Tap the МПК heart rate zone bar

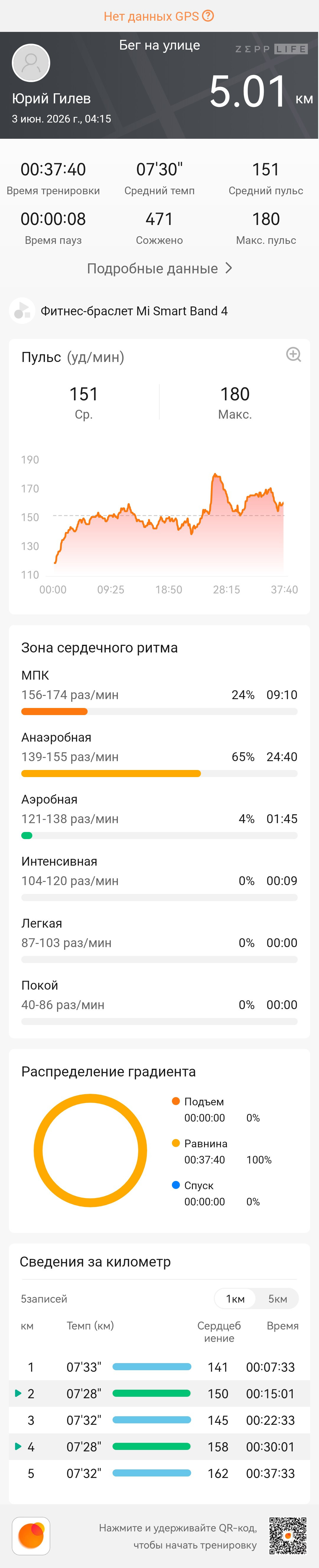point(159,712)
